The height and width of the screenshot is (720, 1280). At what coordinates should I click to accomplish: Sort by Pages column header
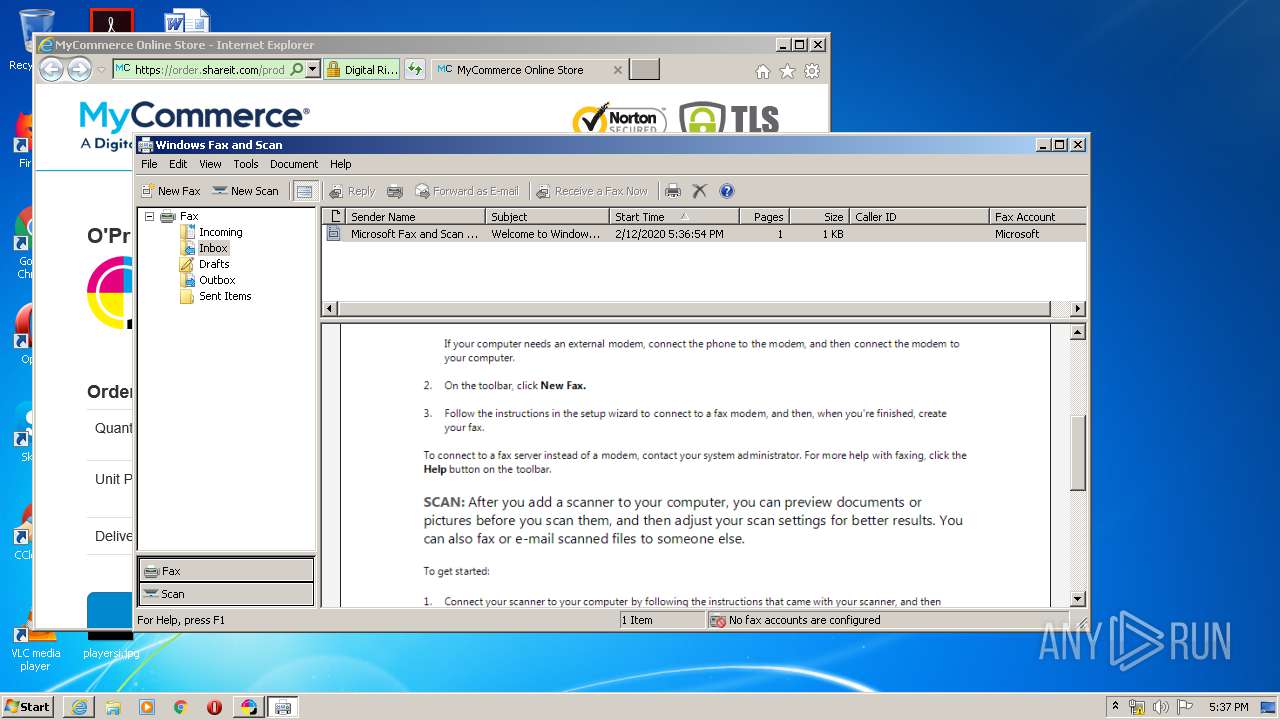click(764, 216)
